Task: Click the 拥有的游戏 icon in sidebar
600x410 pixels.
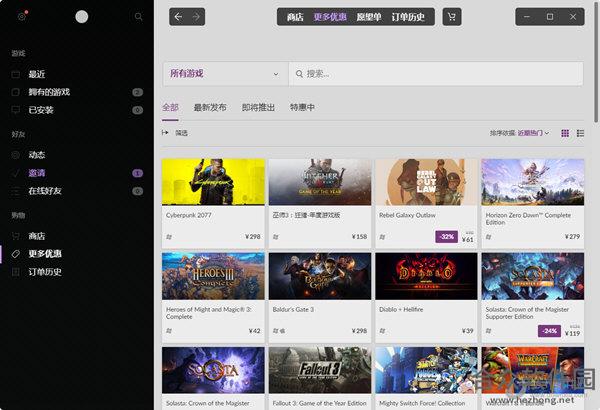Action: (x=15, y=92)
